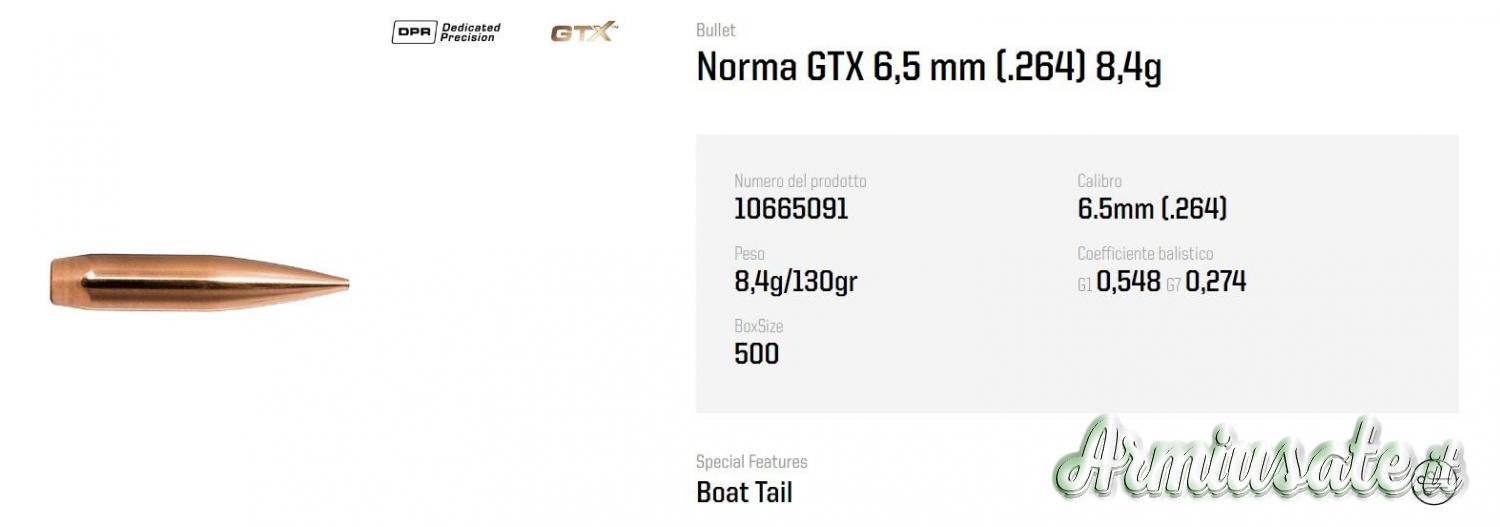Select the G1 coefficient value 0,548
This screenshot has height=527, width=1500.
1128,282
